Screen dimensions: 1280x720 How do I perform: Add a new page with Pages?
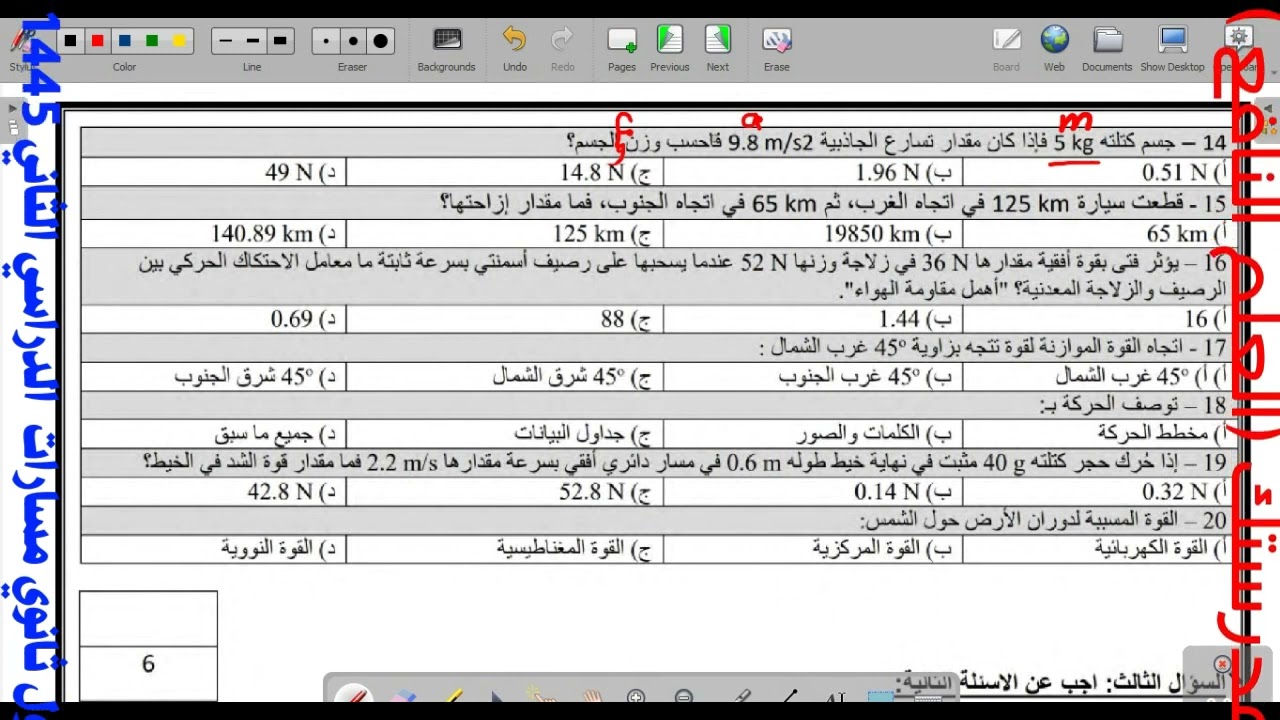click(622, 48)
